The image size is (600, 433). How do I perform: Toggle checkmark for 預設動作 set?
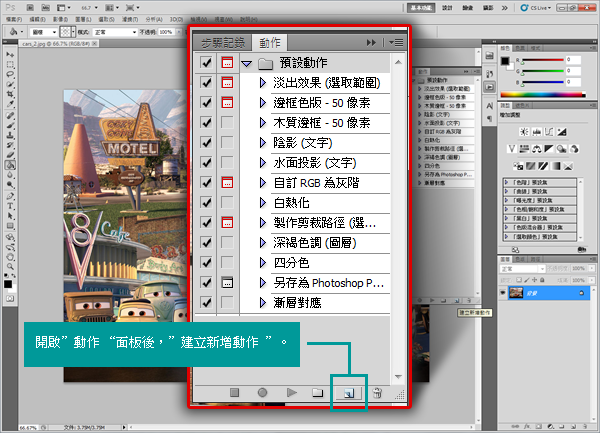[x=206, y=62]
